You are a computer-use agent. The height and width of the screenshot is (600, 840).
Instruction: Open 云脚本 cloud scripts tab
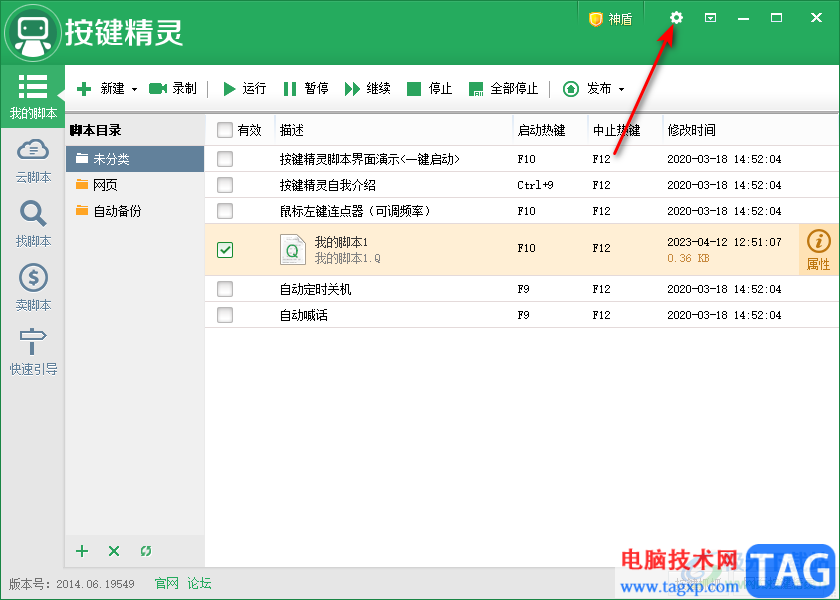[x=33, y=161]
